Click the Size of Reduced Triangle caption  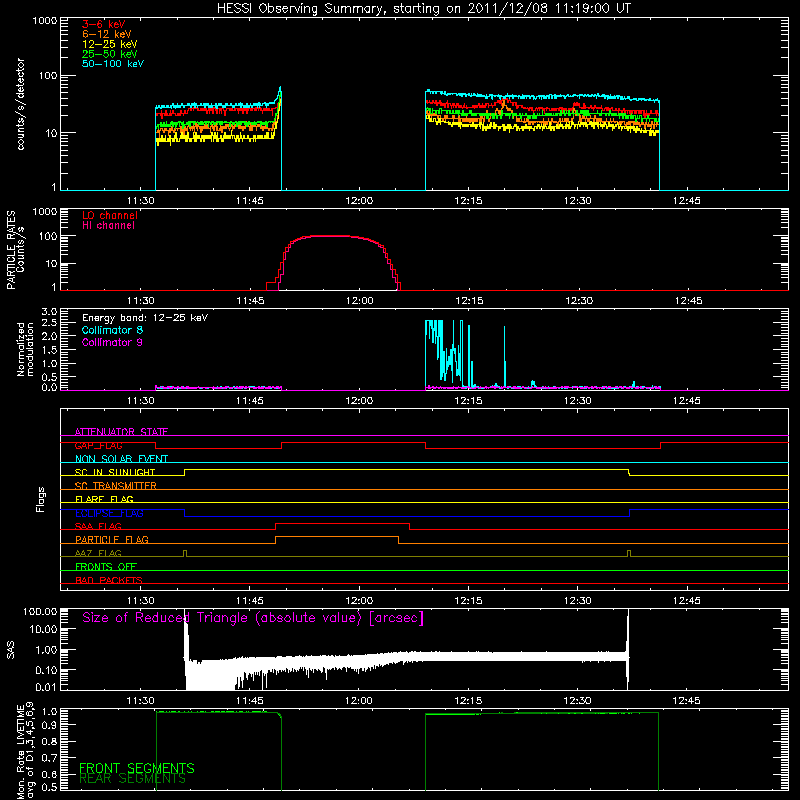253,618
